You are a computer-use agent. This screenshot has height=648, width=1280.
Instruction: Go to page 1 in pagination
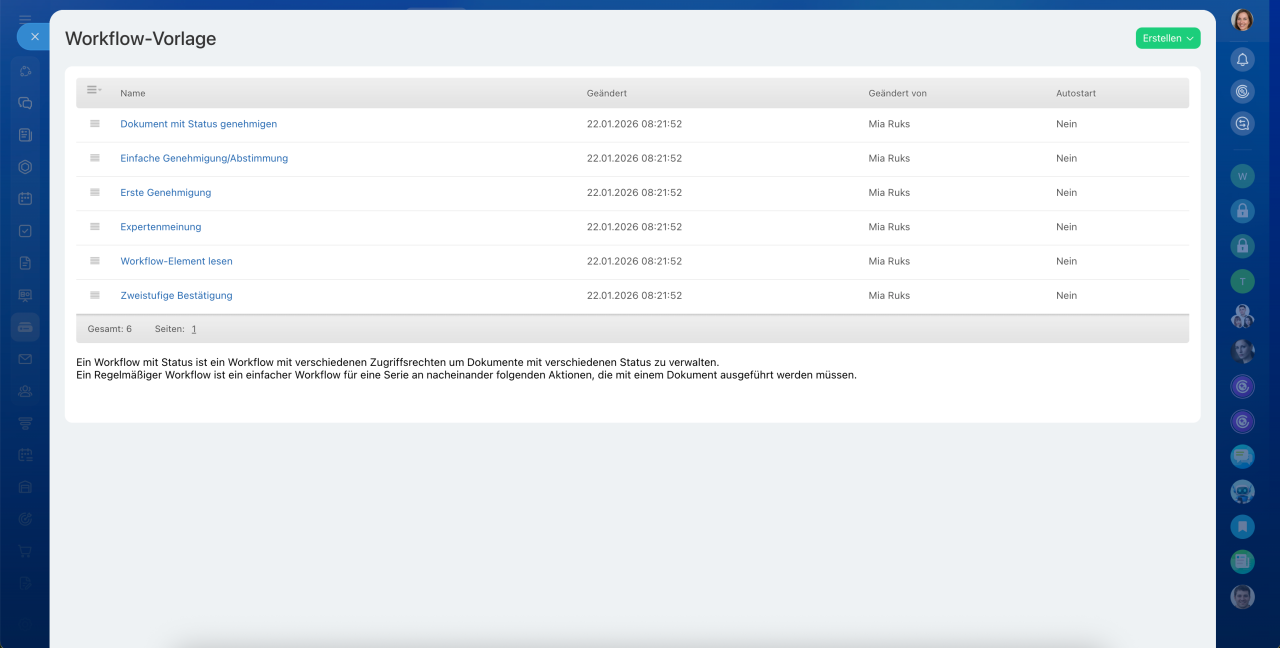(194, 329)
